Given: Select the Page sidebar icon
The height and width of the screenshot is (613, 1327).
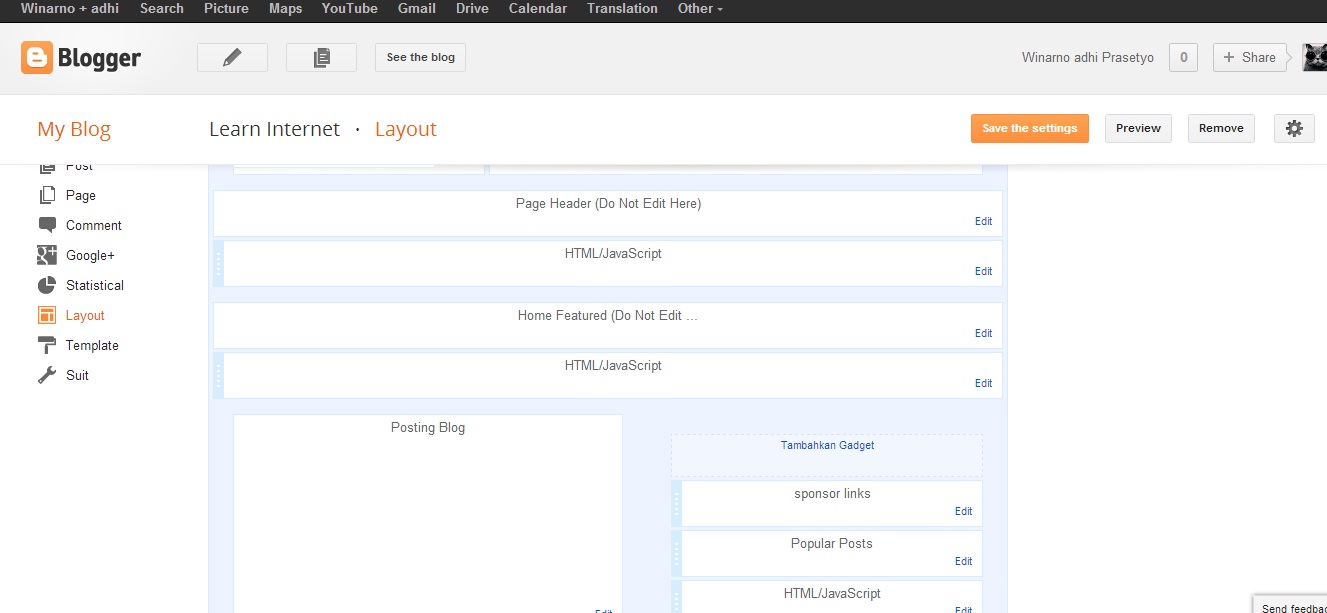Looking at the screenshot, I should (46, 195).
